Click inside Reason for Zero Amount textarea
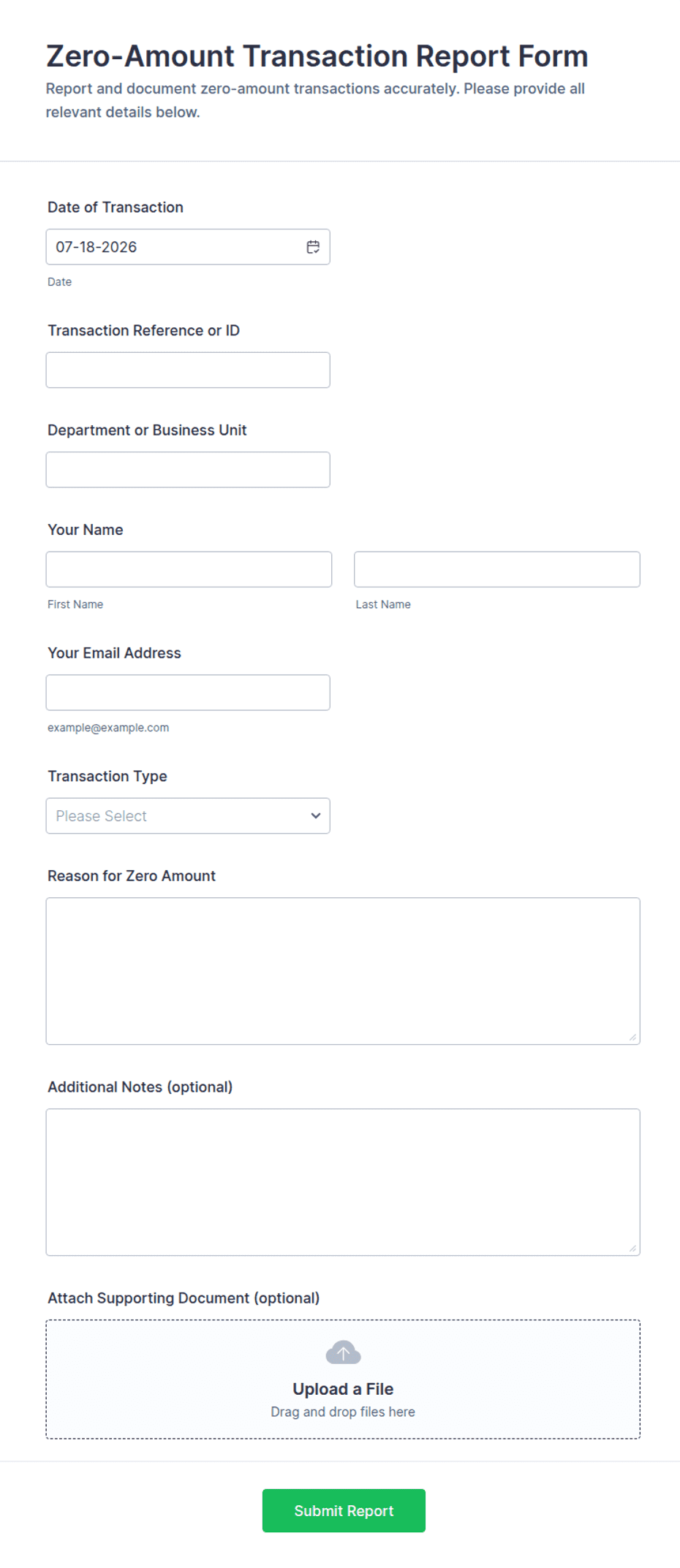 (x=343, y=971)
